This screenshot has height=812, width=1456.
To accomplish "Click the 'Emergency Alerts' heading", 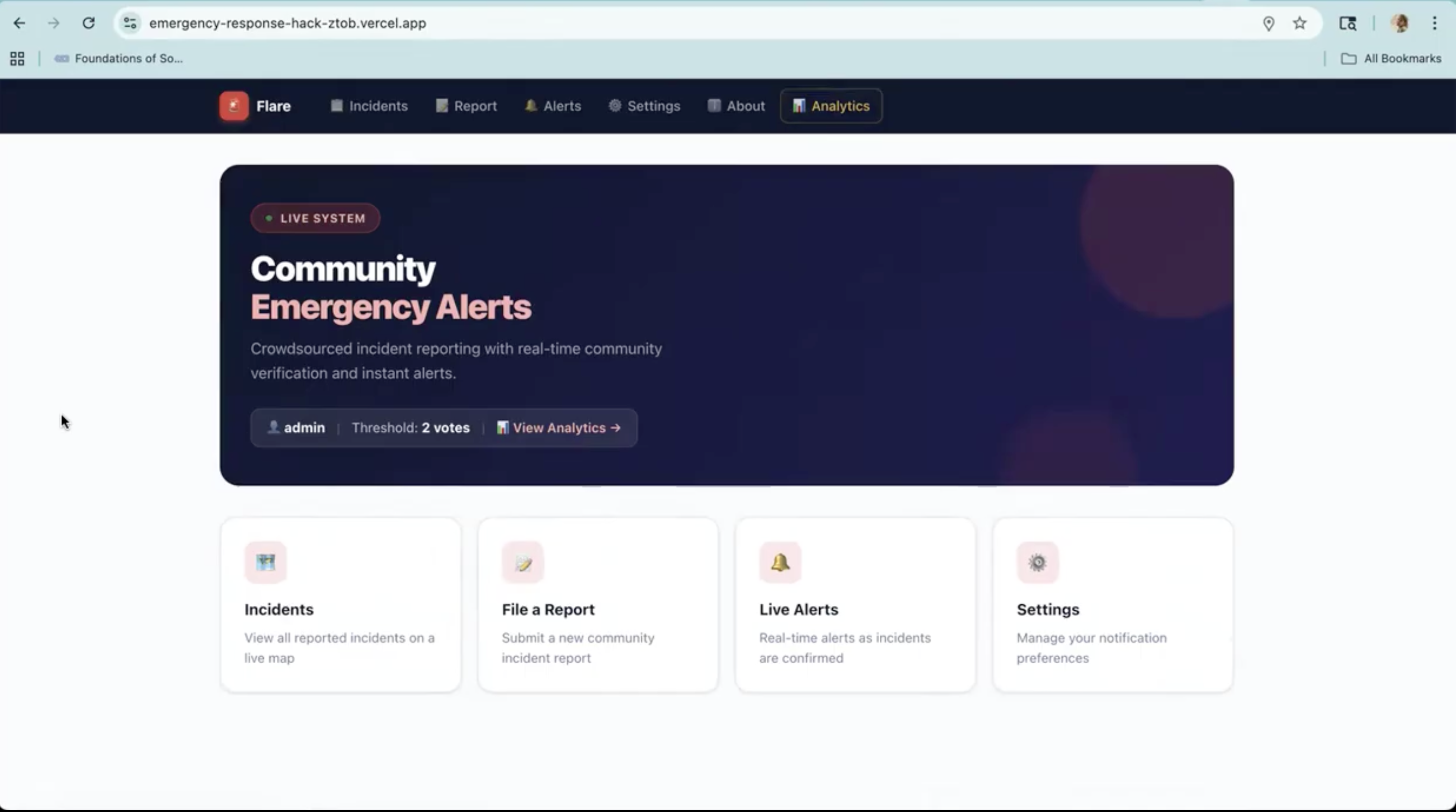I will (391, 307).
